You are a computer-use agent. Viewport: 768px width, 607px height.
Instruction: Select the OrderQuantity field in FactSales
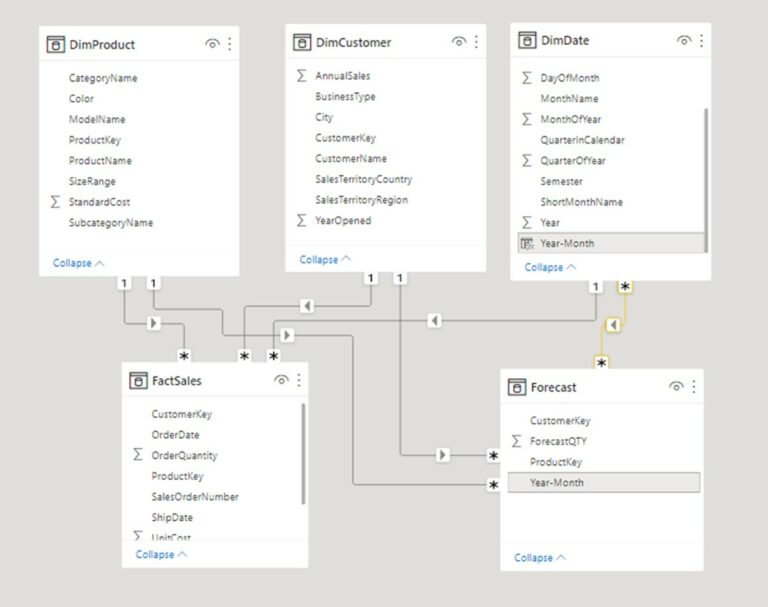184,455
